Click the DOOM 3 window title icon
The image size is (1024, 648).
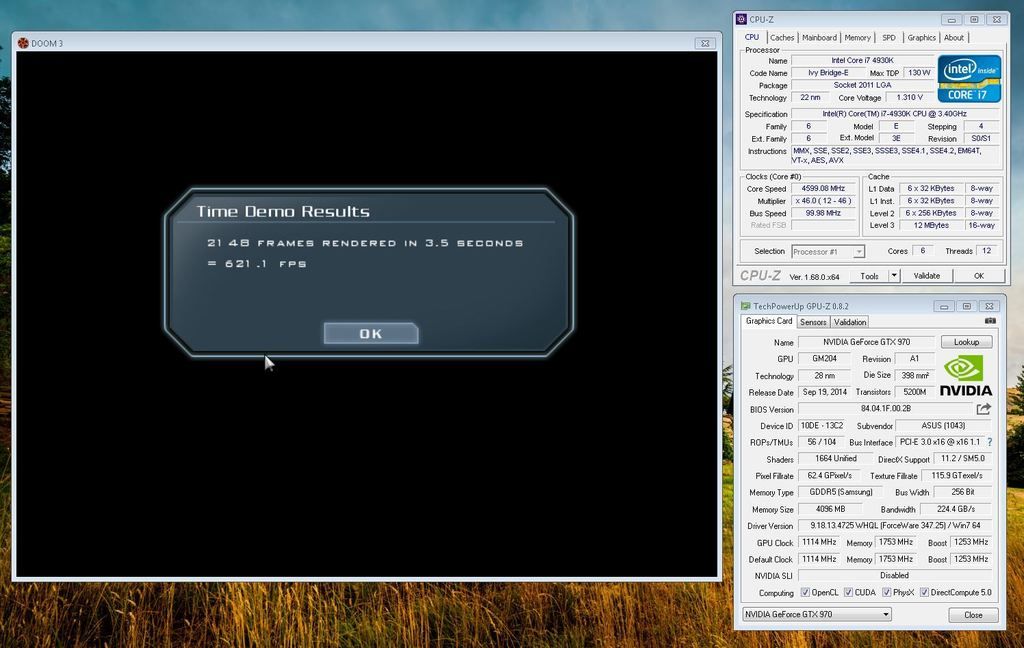(24, 43)
